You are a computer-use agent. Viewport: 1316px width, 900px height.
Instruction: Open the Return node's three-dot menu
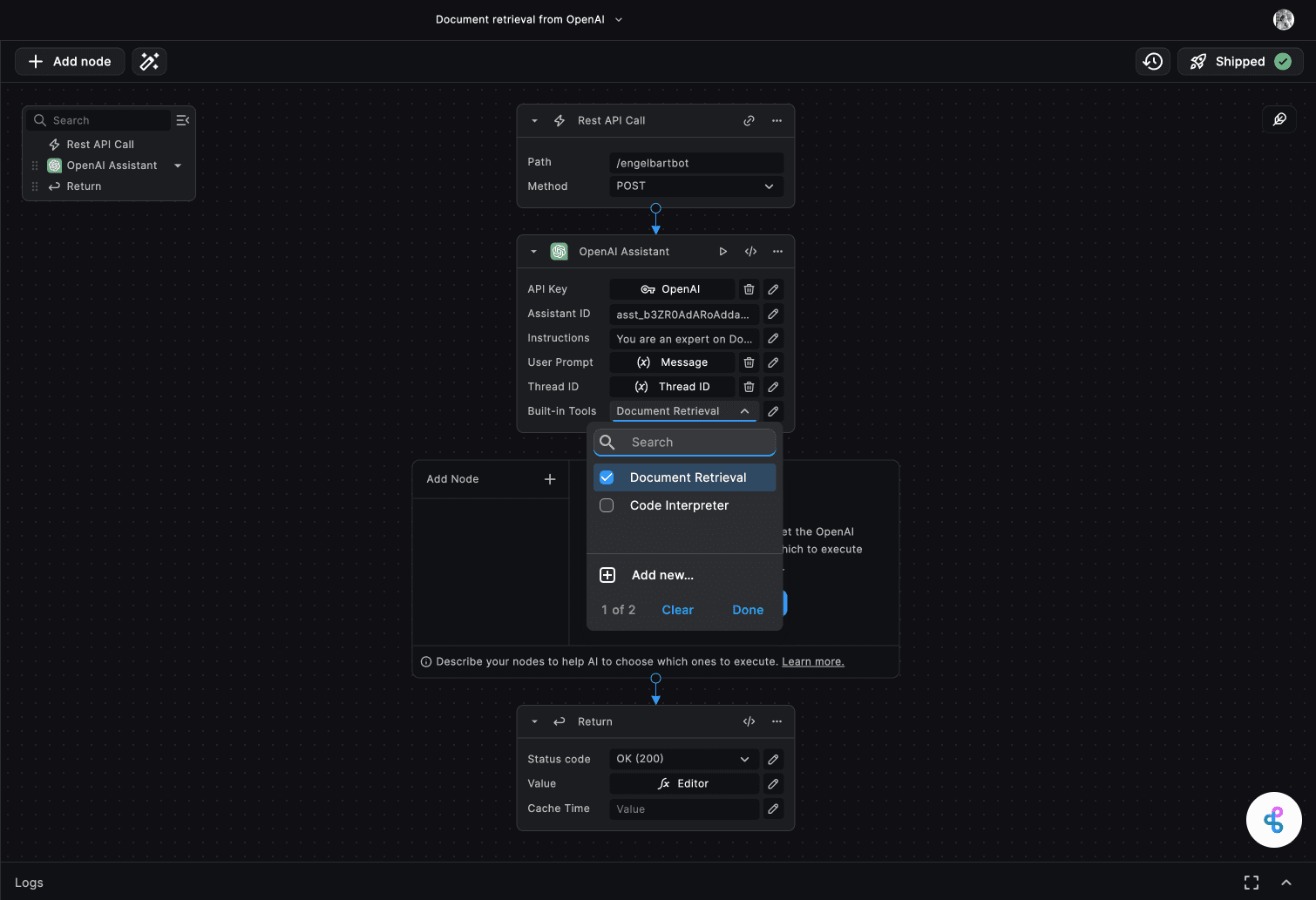click(777, 721)
